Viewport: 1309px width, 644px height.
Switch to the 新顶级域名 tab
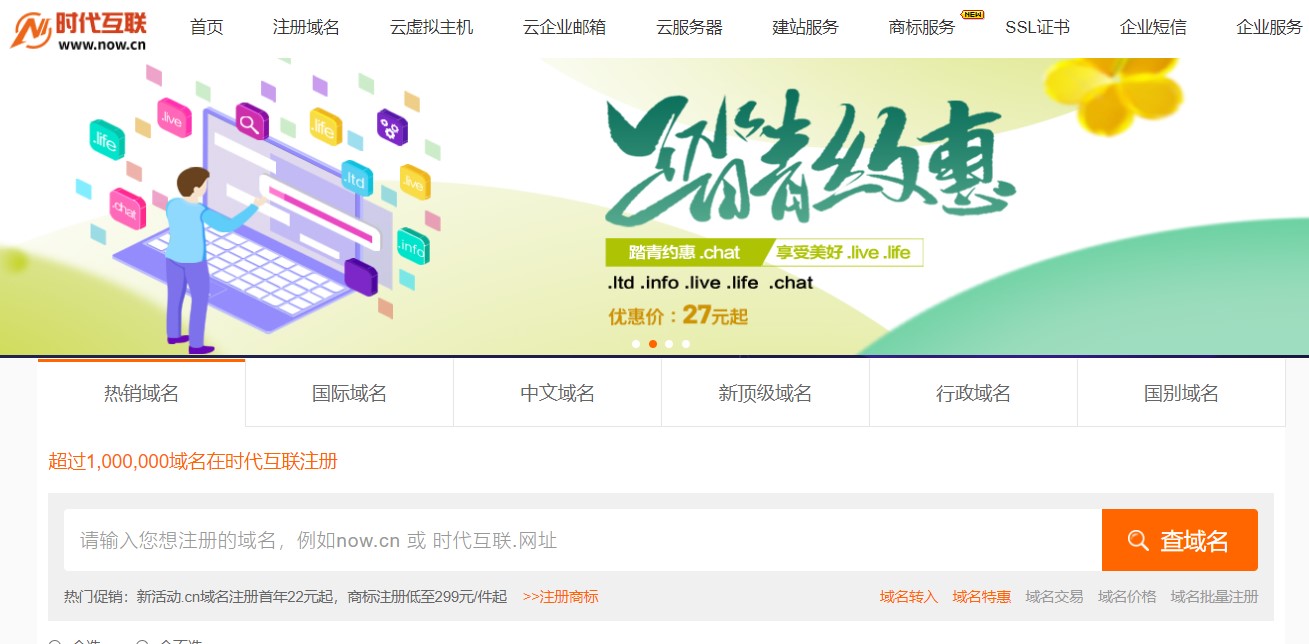[x=765, y=393]
